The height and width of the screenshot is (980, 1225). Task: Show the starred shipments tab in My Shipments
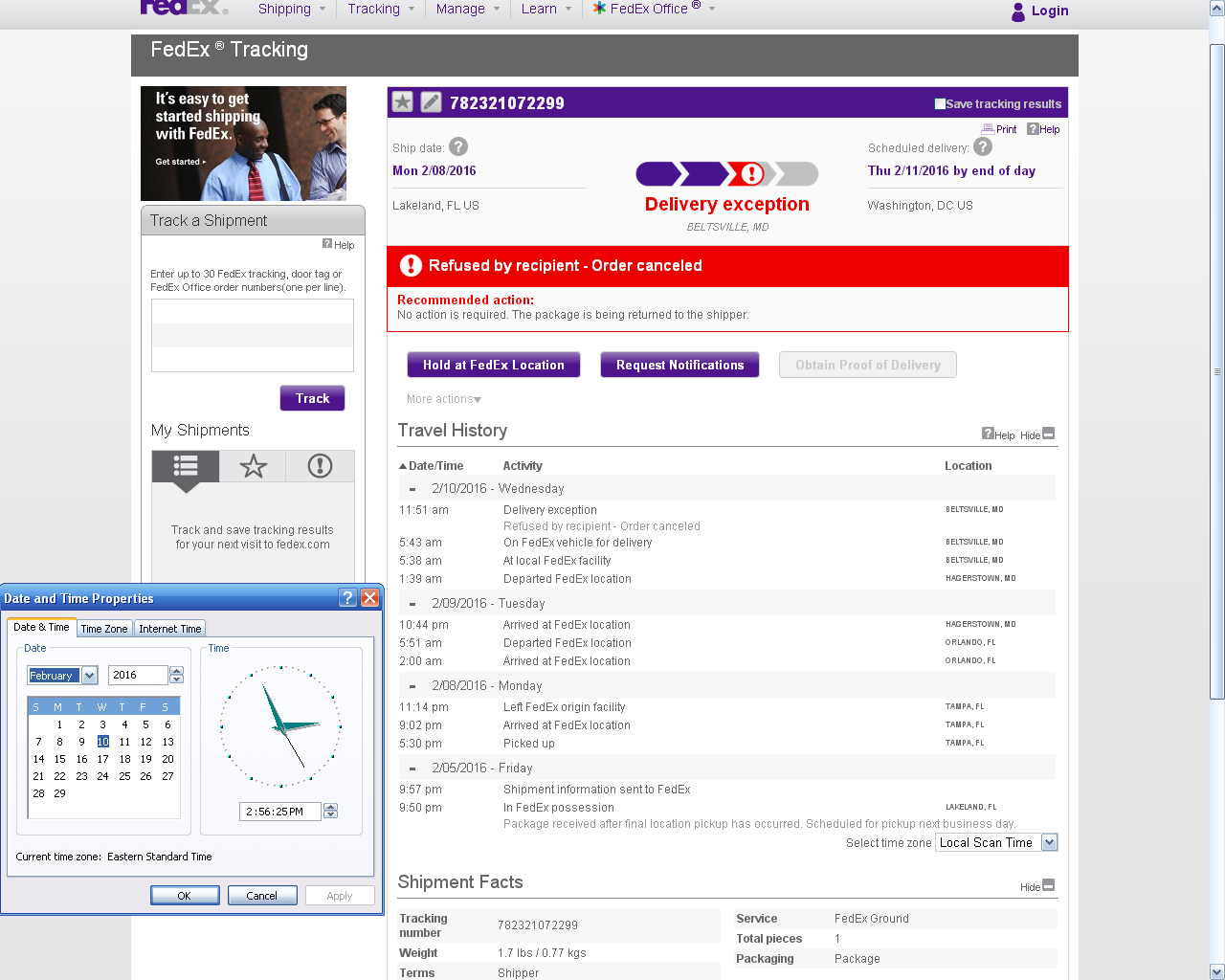[253, 466]
